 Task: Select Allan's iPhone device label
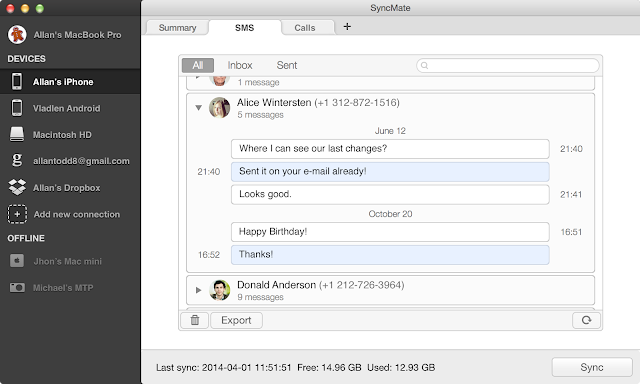point(63,82)
